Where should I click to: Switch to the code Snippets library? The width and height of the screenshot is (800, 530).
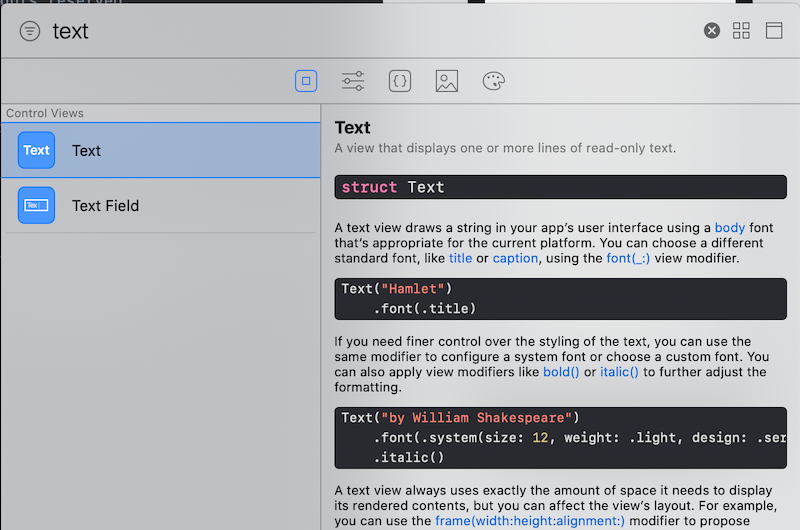click(x=399, y=81)
